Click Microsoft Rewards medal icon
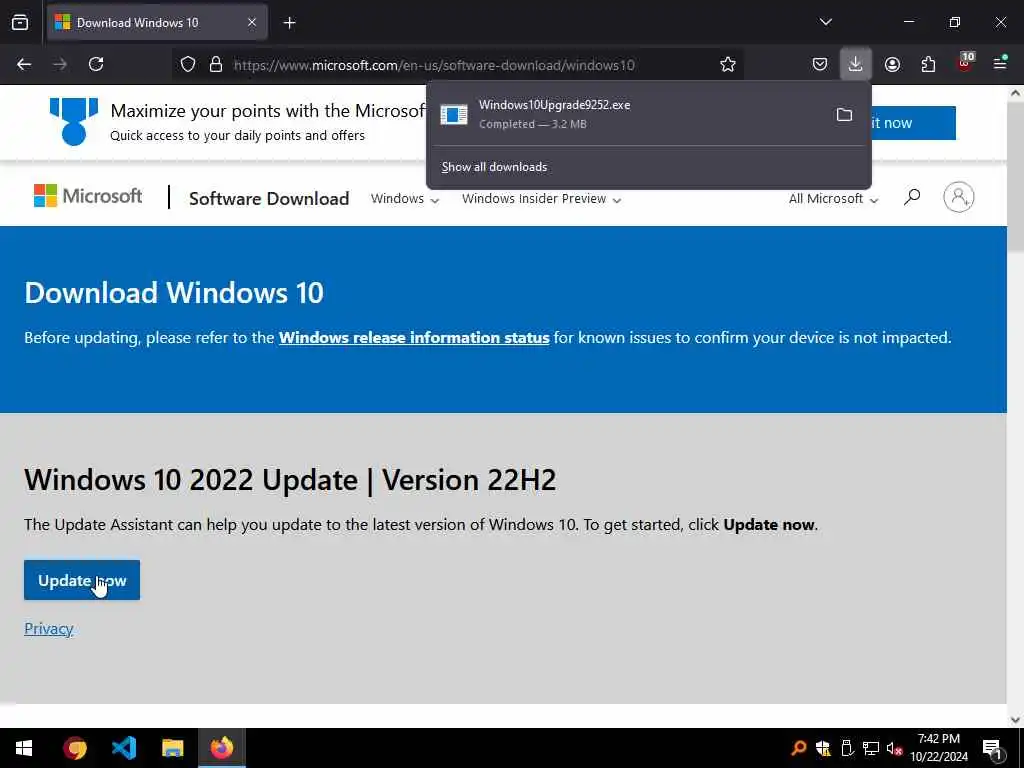Screen dimensions: 1024x768 tap(74, 121)
